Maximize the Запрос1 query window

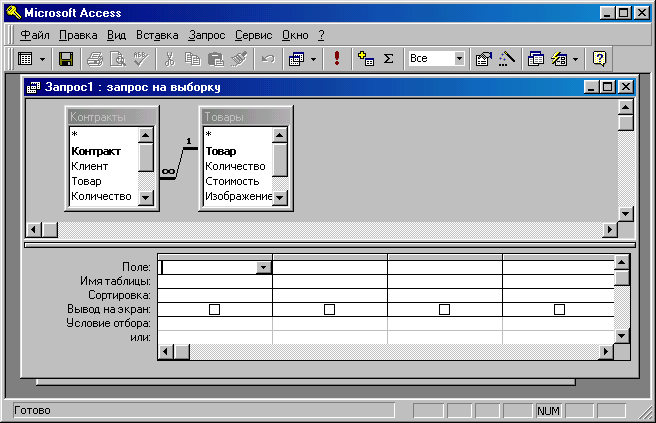coord(607,87)
